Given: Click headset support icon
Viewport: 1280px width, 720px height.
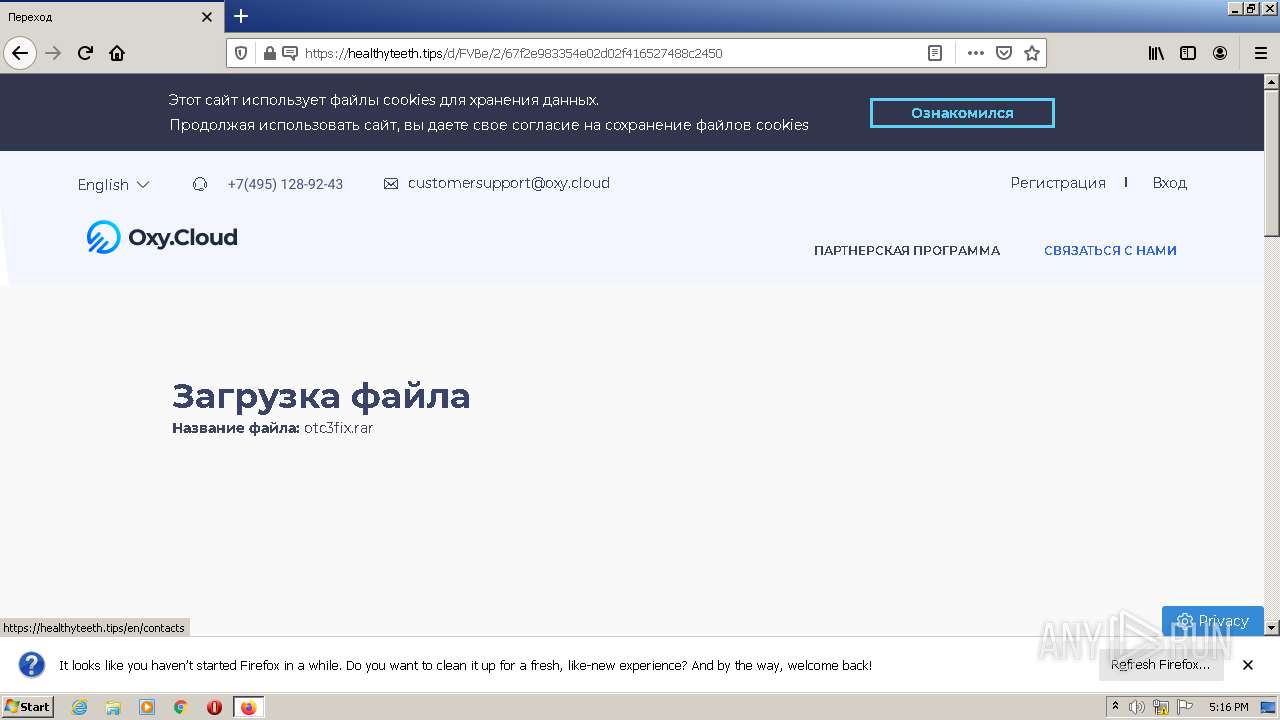Looking at the screenshot, I should click(200, 184).
